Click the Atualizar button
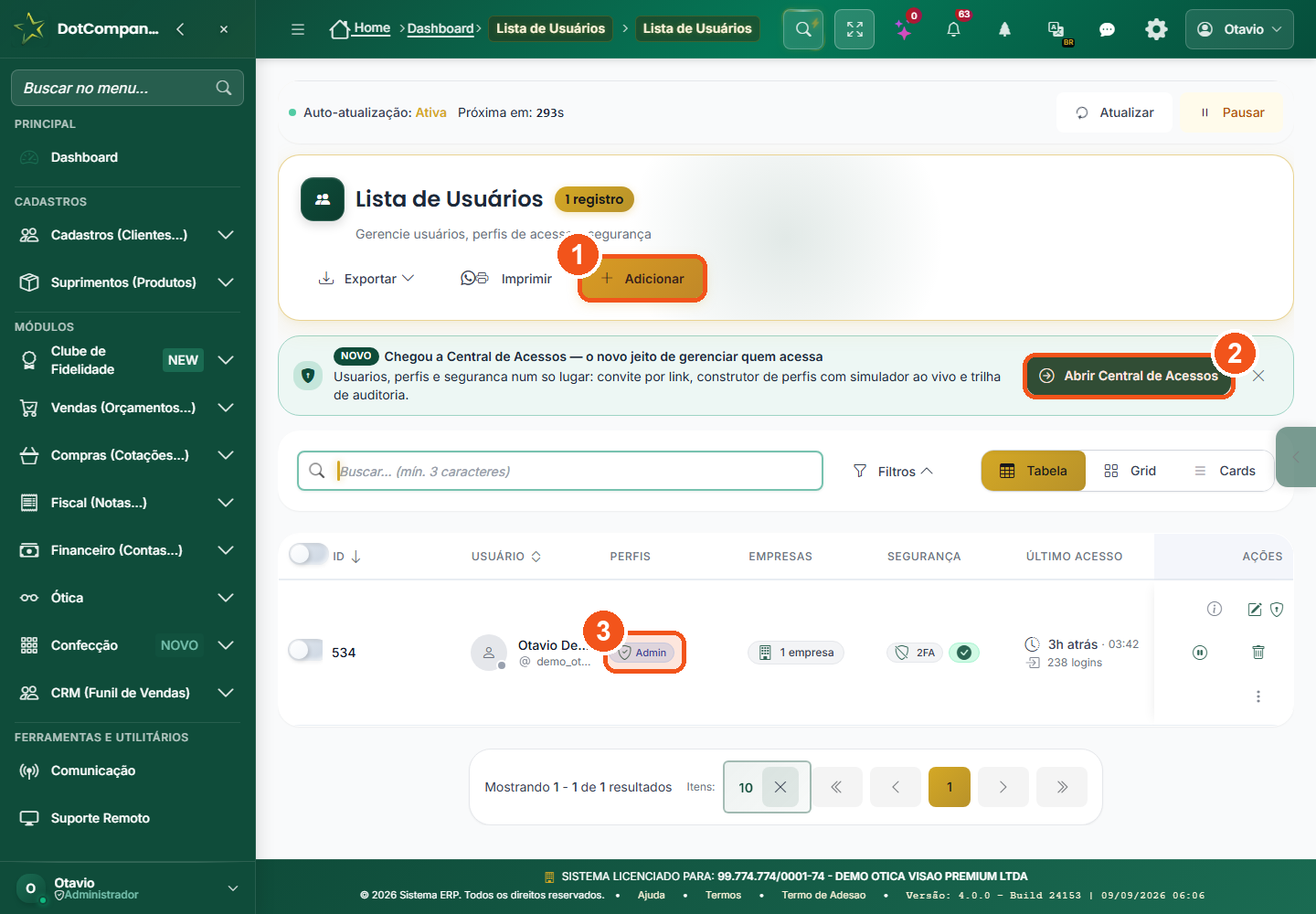Screen dimensions: 1316x914 [1115, 112]
